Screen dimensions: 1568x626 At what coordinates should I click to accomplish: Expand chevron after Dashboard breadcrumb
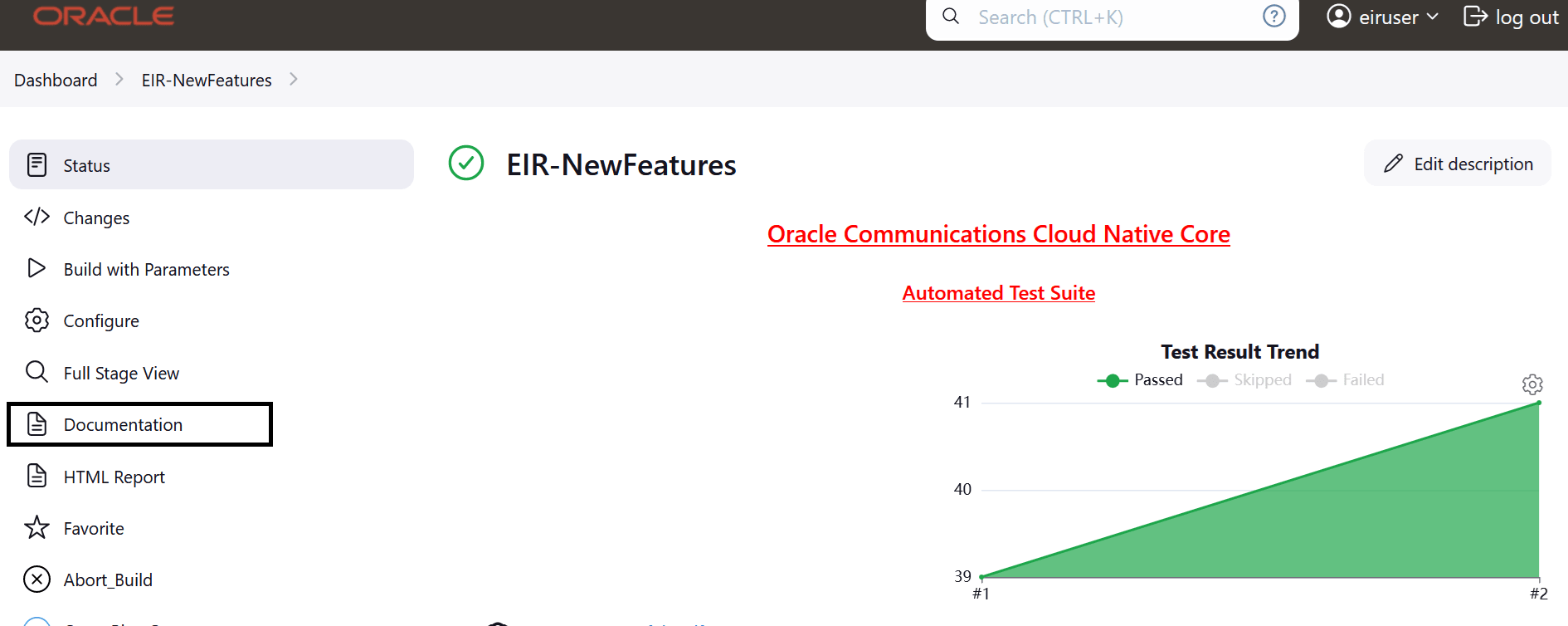pyautogui.click(x=119, y=79)
